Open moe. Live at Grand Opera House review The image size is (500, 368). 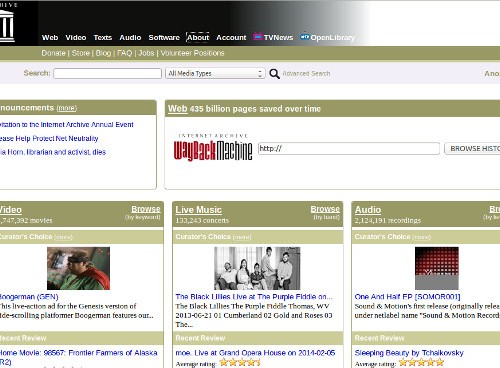[255, 353]
